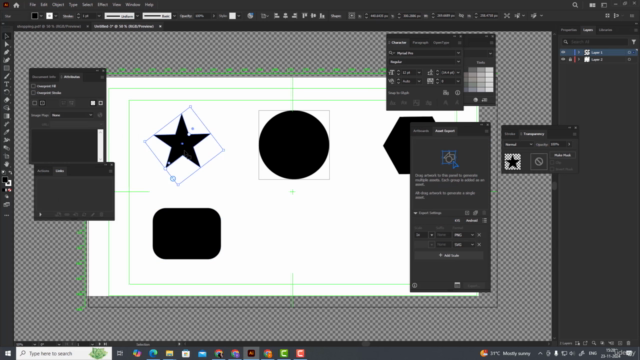
Task: Open blending mode dropdown Normal
Action: point(519,144)
